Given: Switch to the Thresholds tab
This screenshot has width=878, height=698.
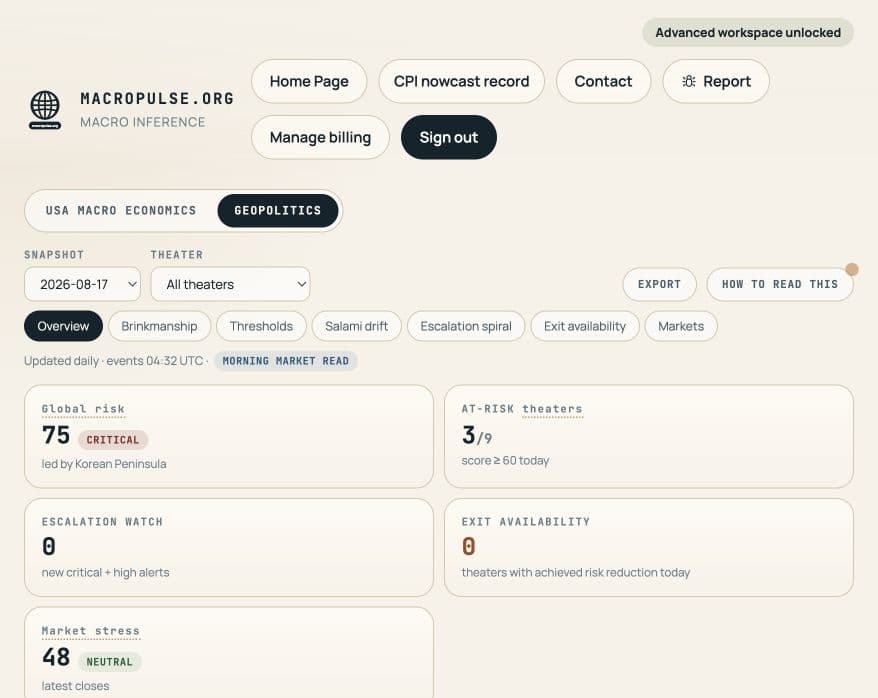Looking at the screenshot, I should click(x=261, y=326).
